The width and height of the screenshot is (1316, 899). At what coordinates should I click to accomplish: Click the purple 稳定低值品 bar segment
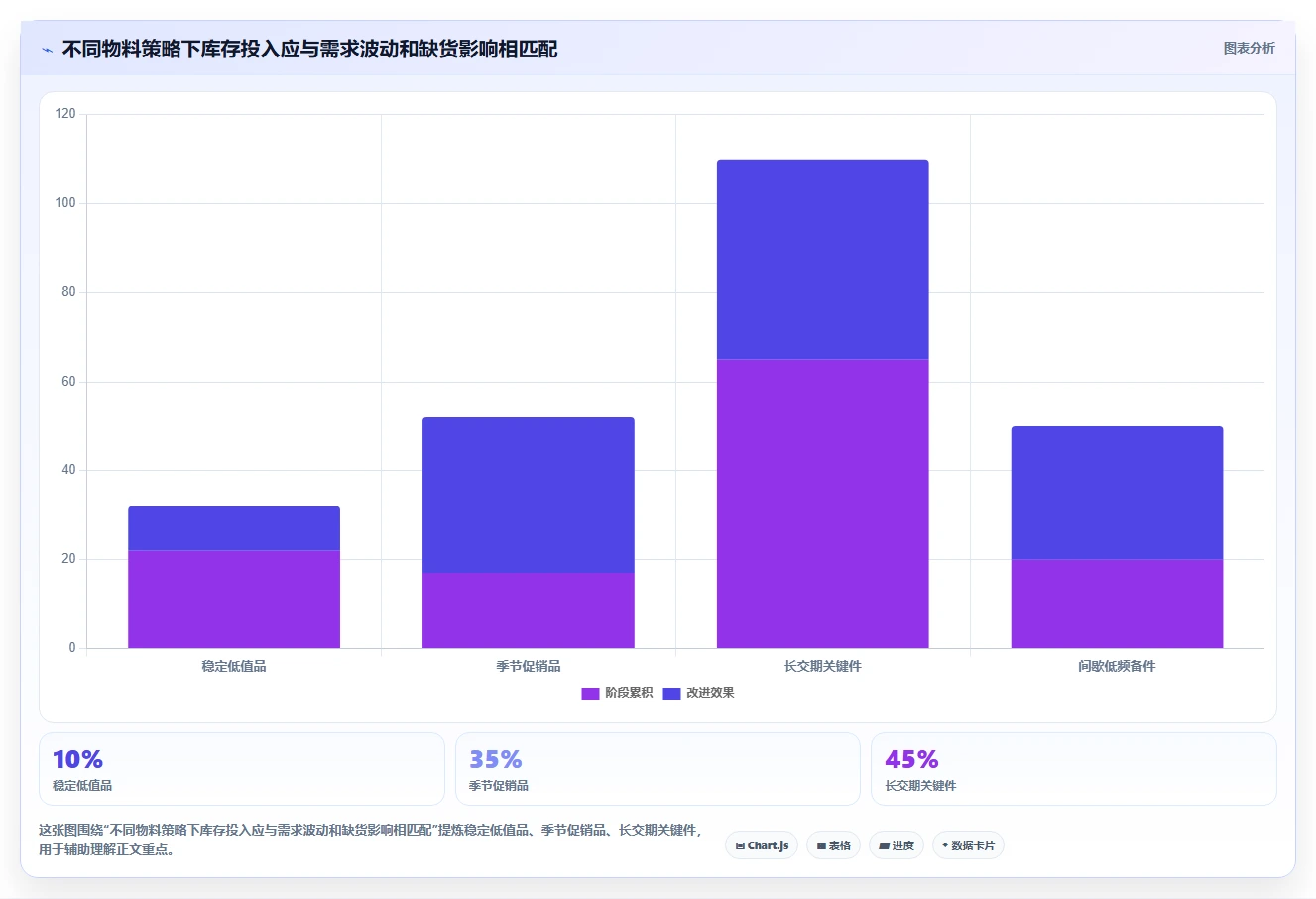[234, 599]
